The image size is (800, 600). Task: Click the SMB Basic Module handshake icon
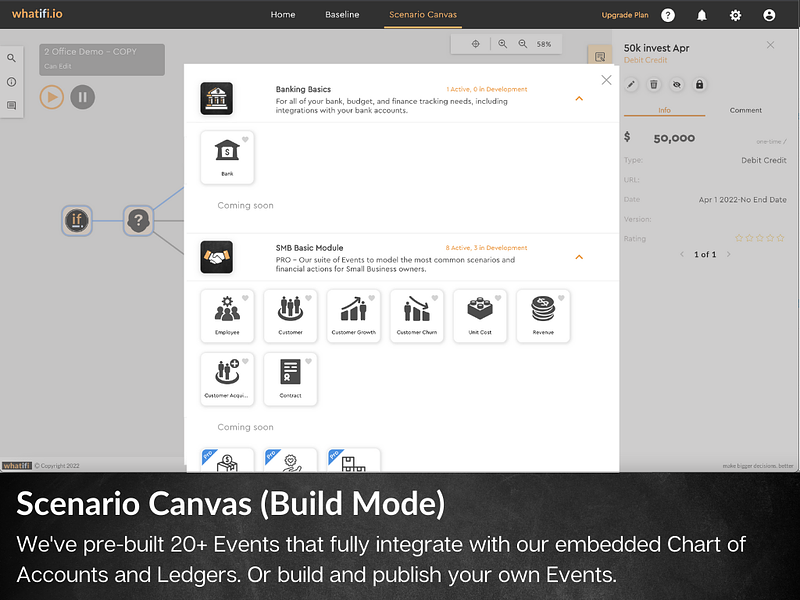[216, 257]
